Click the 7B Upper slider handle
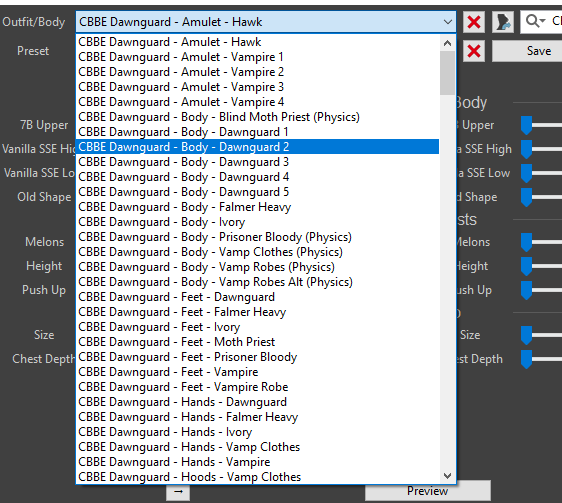This screenshot has height=503, width=562. (x=527, y=125)
